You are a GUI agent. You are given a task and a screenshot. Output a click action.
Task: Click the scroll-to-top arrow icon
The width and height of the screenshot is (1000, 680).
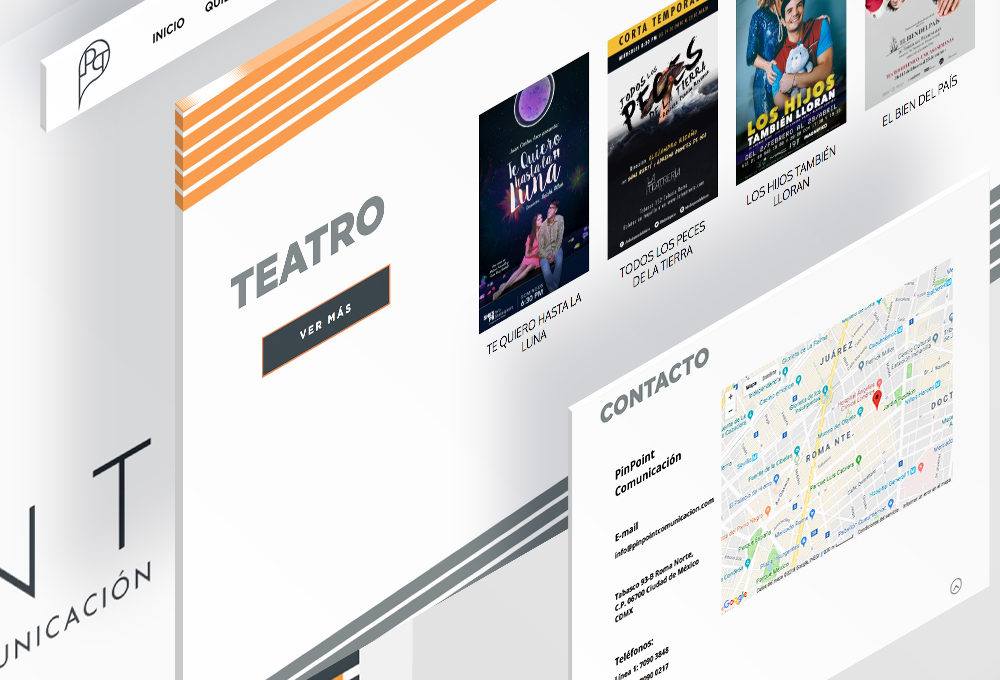[955, 586]
